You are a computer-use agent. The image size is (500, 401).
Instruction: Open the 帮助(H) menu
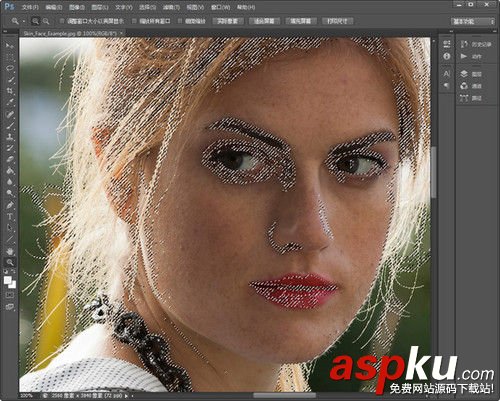(x=246, y=7)
